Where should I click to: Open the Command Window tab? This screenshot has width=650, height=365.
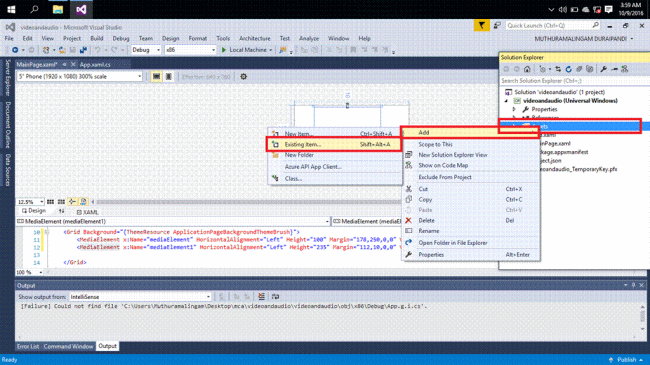pyautogui.click(x=68, y=346)
